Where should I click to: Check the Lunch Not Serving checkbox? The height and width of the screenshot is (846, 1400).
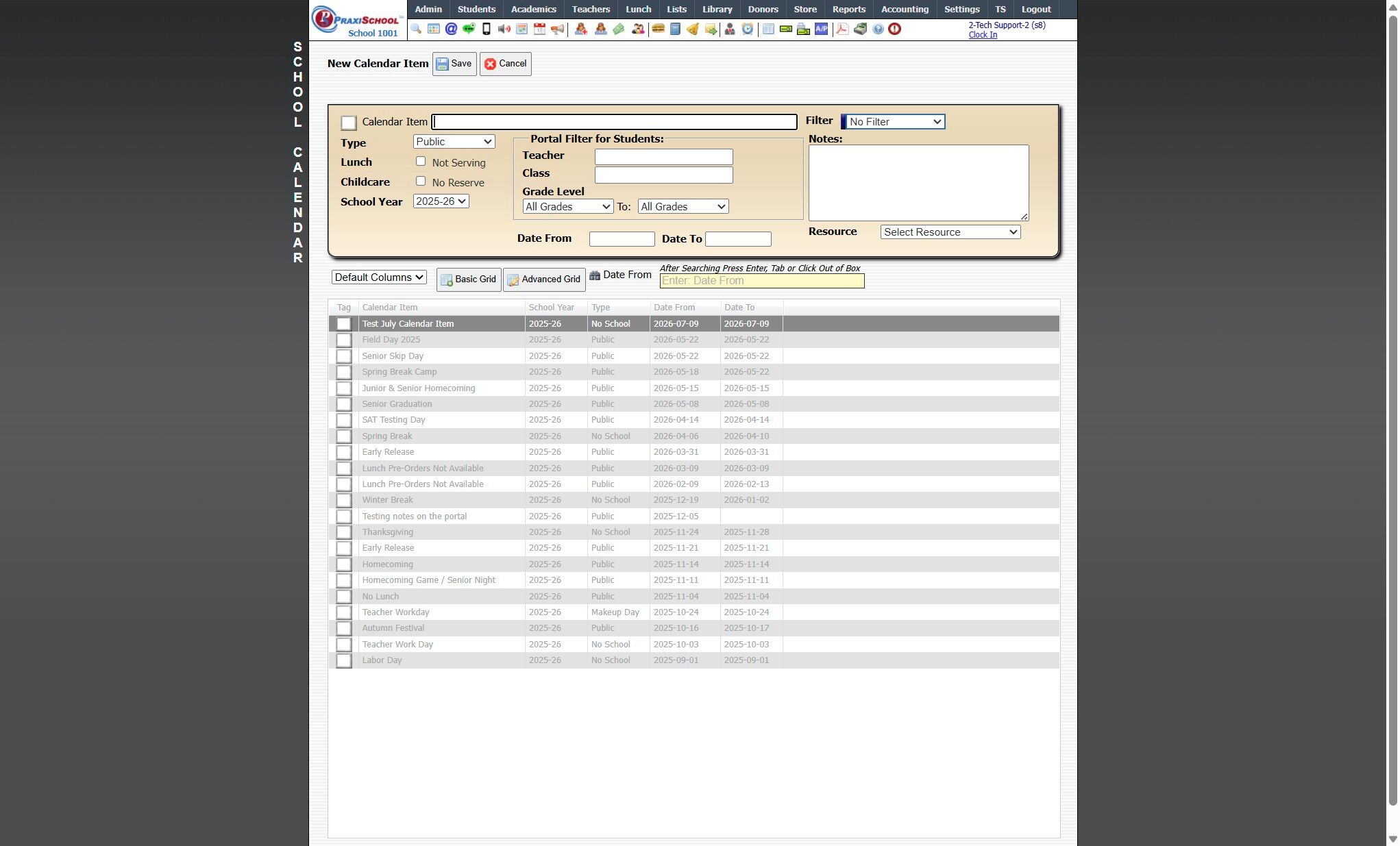421,162
